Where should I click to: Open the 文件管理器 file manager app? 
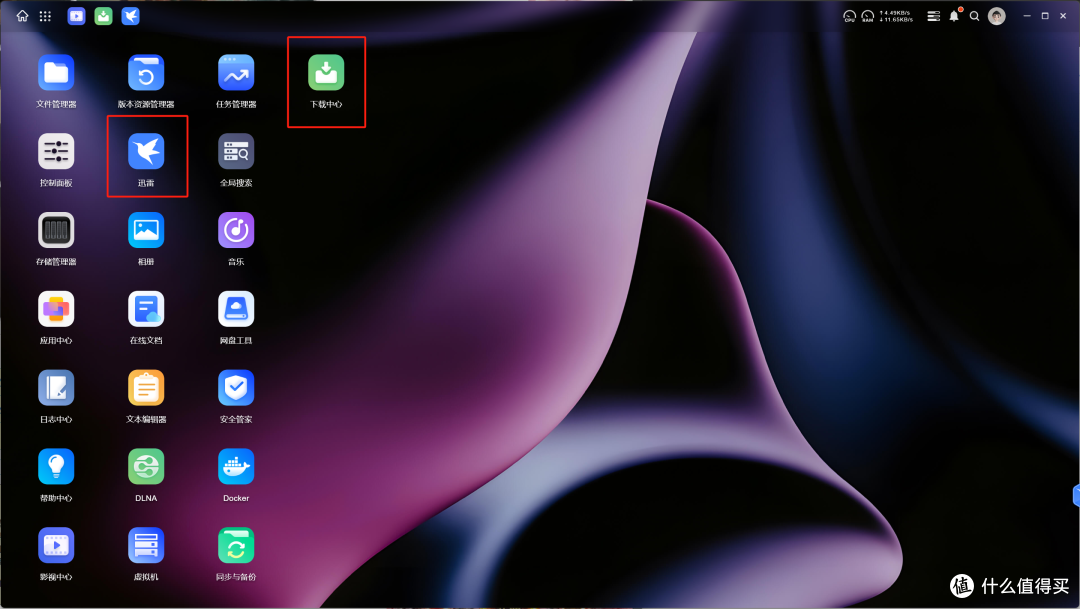pyautogui.click(x=56, y=73)
